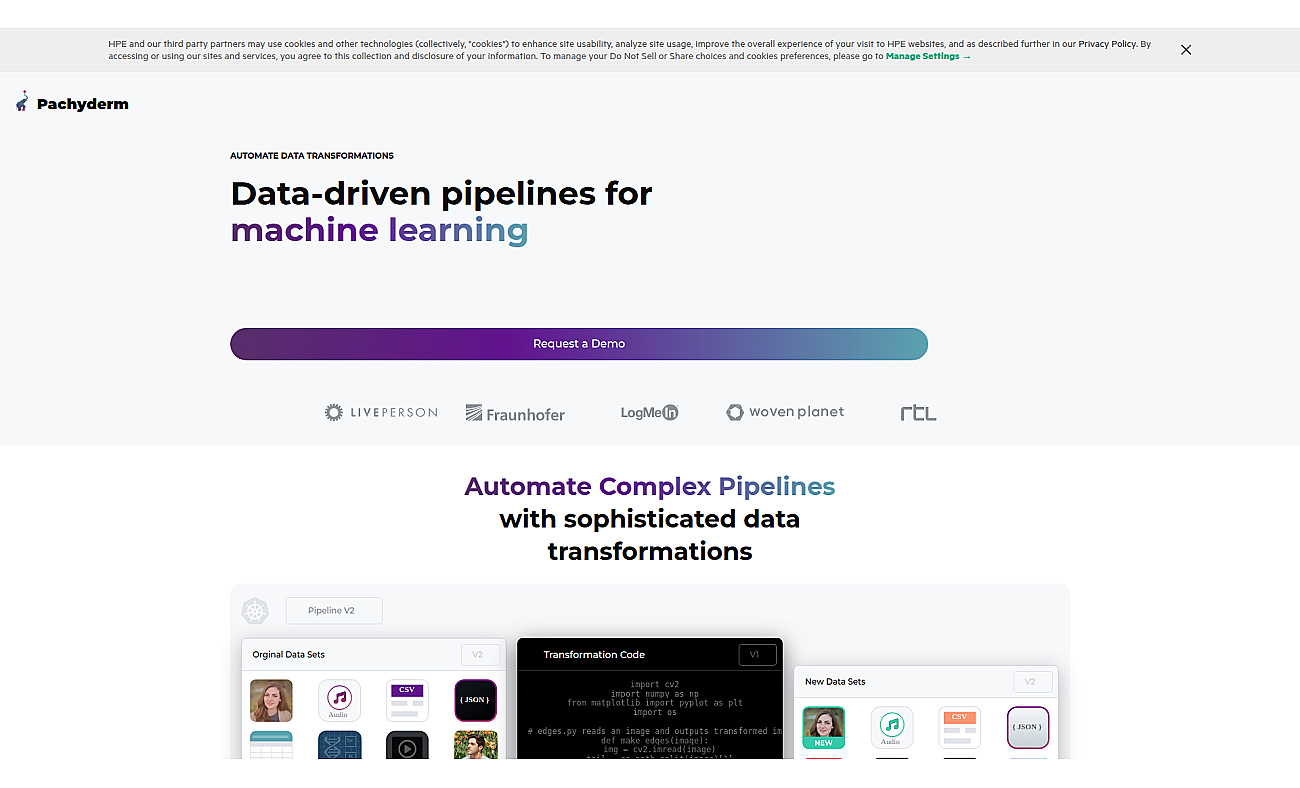Select orange CSV icon in New Data Sets
1300x788 pixels.
[959, 728]
